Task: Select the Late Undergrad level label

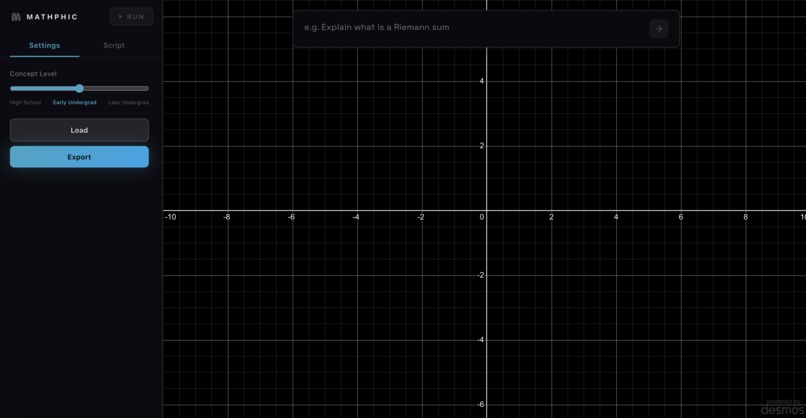Action: pyautogui.click(x=129, y=102)
